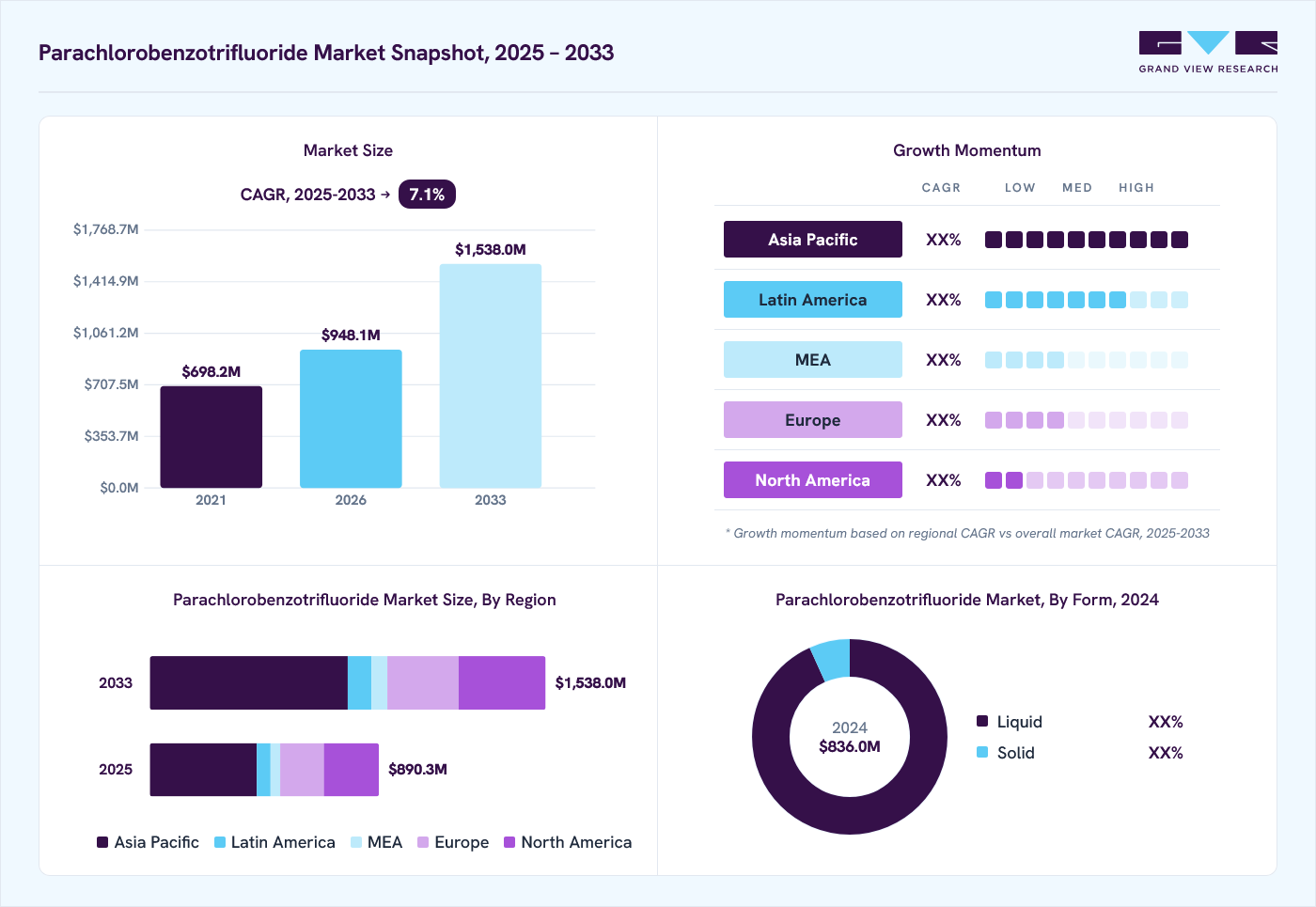Click the Growth momentum footnote text
The width and height of the screenshot is (1316, 907).
(x=967, y=533)
